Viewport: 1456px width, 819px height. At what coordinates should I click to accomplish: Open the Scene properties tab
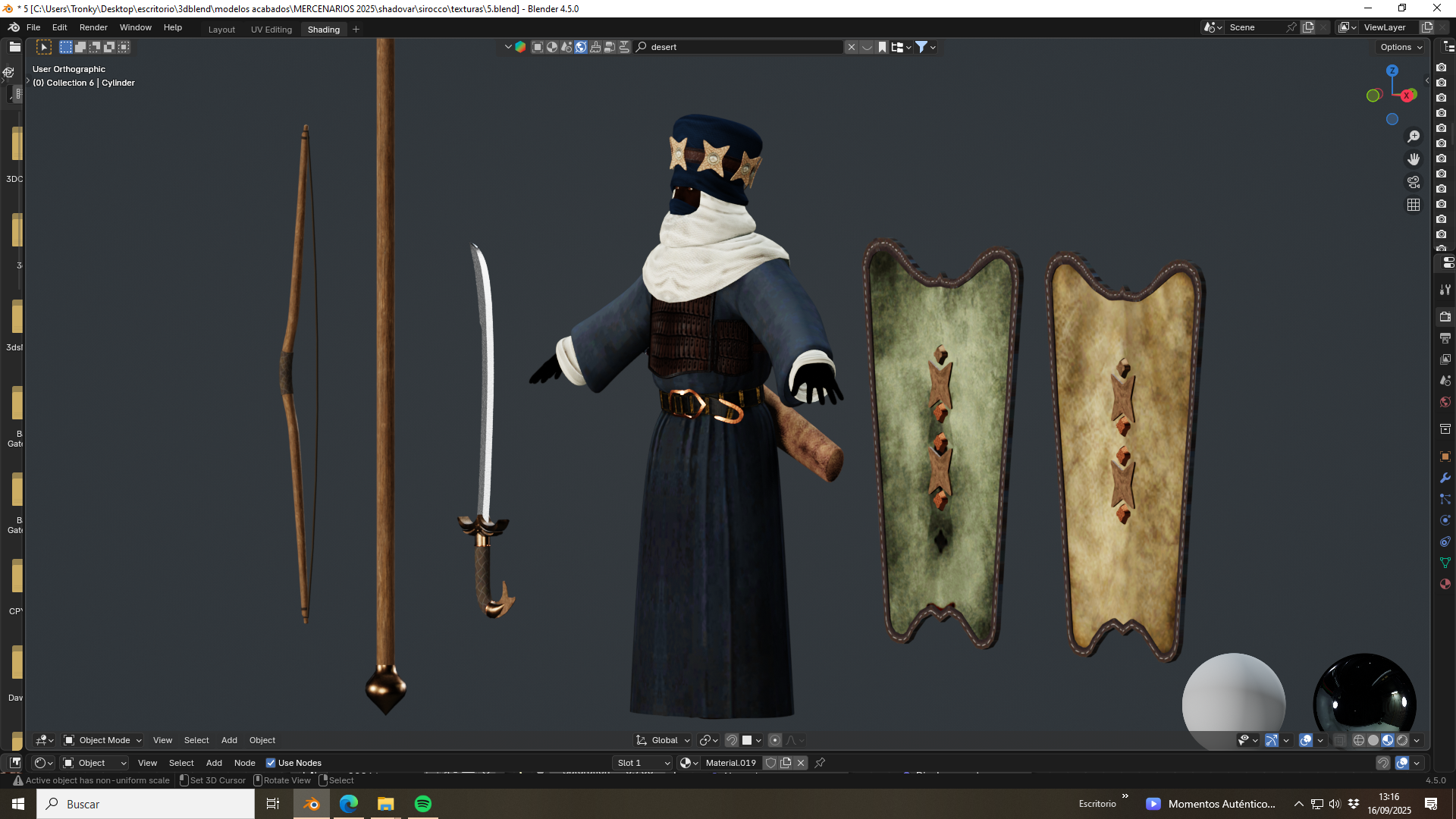(1445, 381)
